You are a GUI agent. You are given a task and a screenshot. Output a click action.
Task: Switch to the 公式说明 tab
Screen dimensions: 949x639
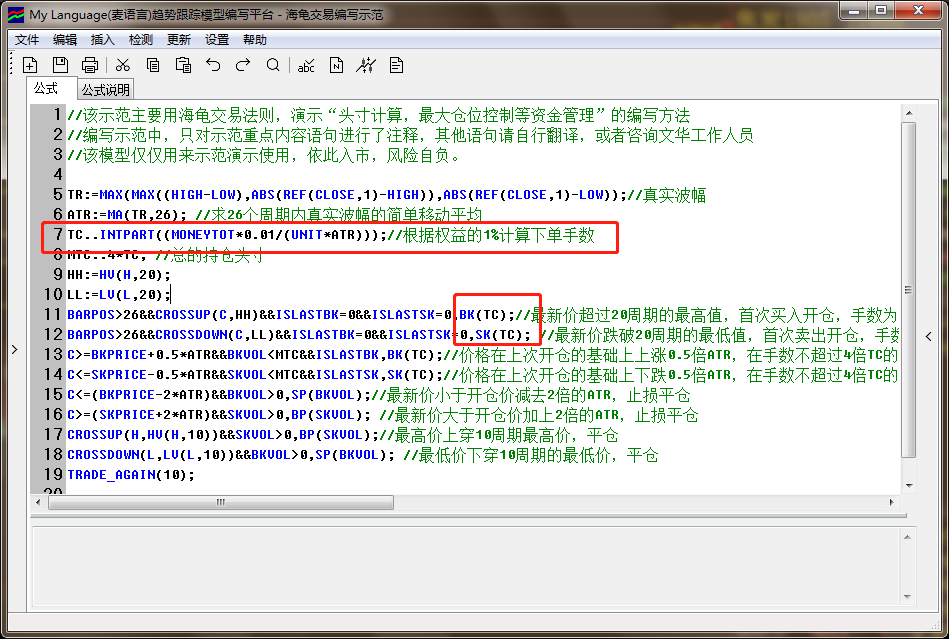[x=106, y=90]
